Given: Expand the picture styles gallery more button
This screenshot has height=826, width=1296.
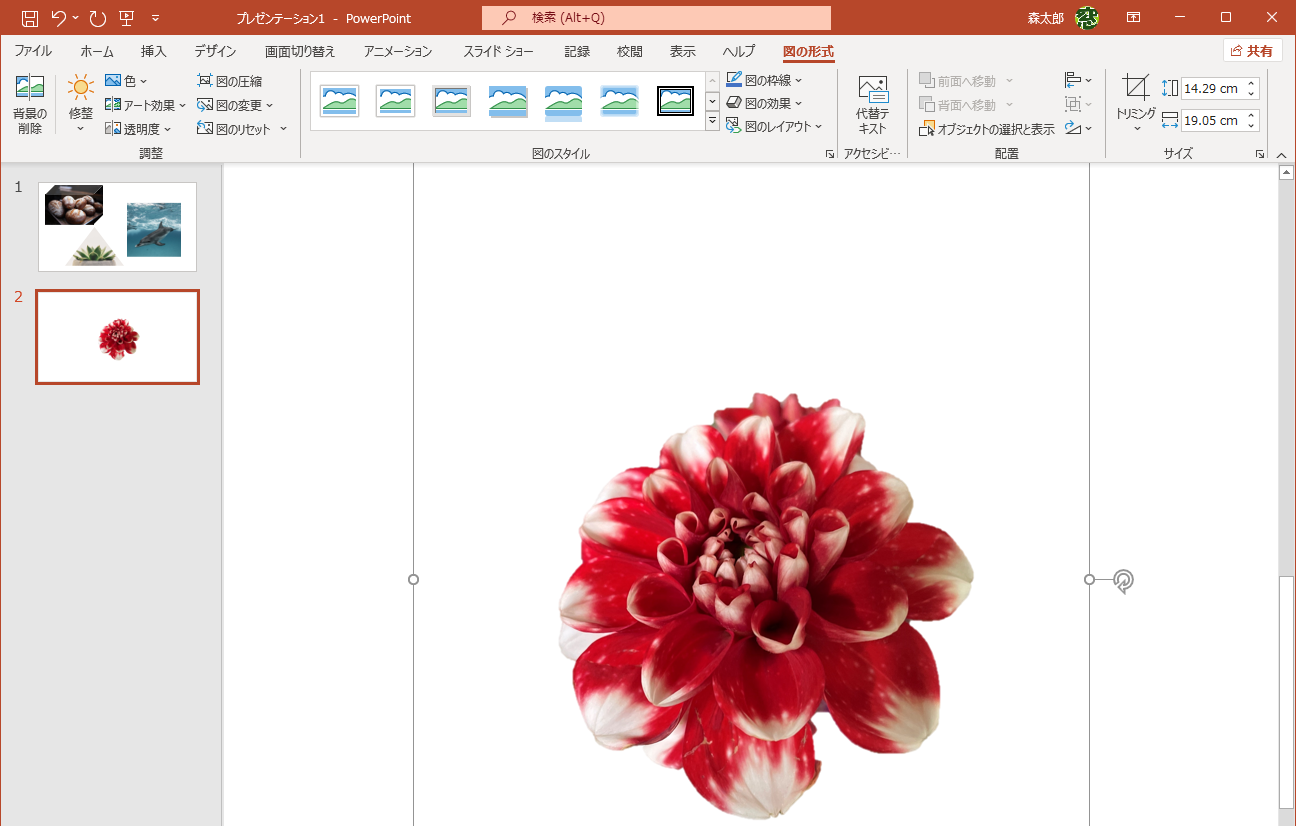Looking at the screenshot, I should 712,121.
